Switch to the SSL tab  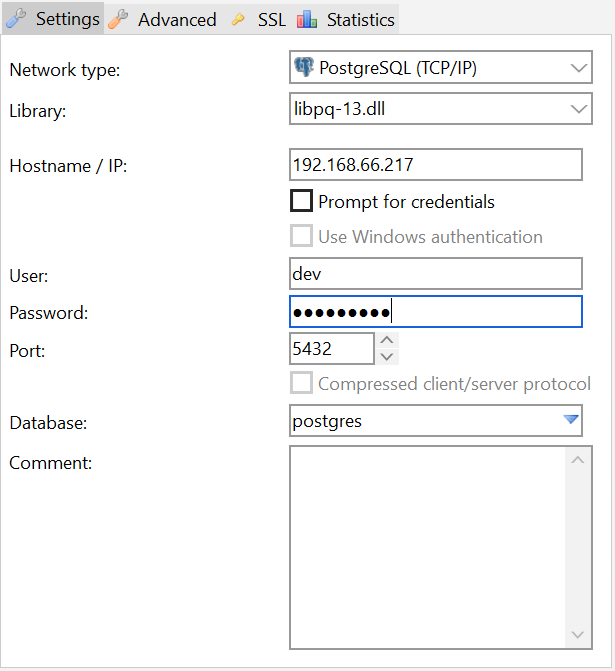click(271, 19)
